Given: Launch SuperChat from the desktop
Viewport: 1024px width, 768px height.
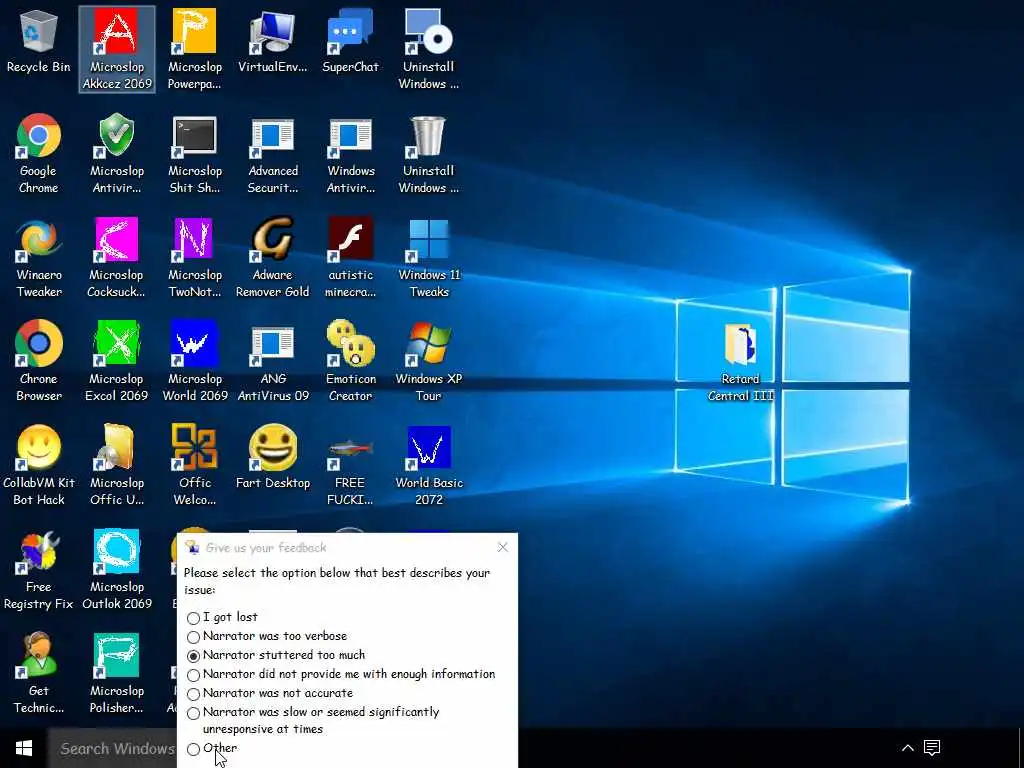Looking at the screenshot, I should point(350,43).
